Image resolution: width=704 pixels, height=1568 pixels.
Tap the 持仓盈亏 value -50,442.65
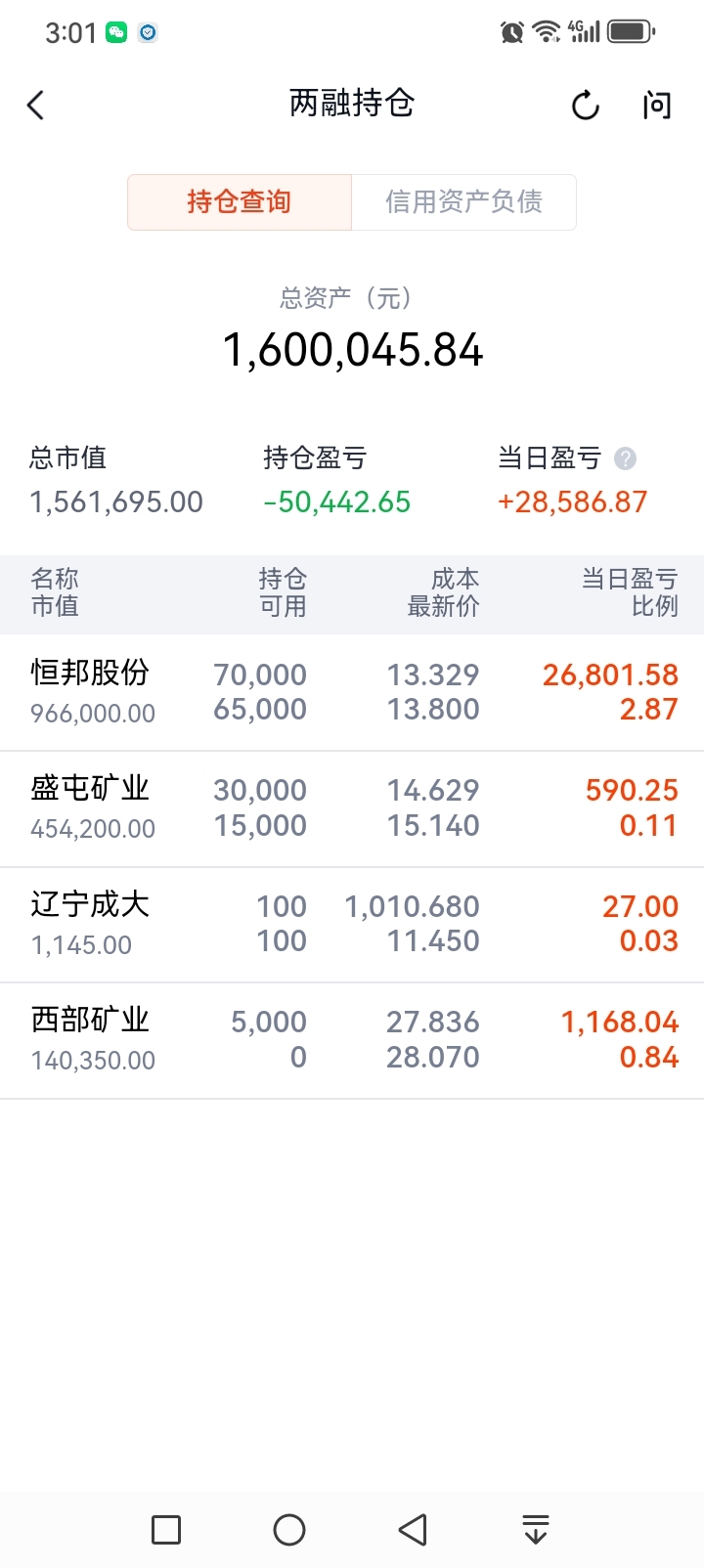[x=337, y=502]
